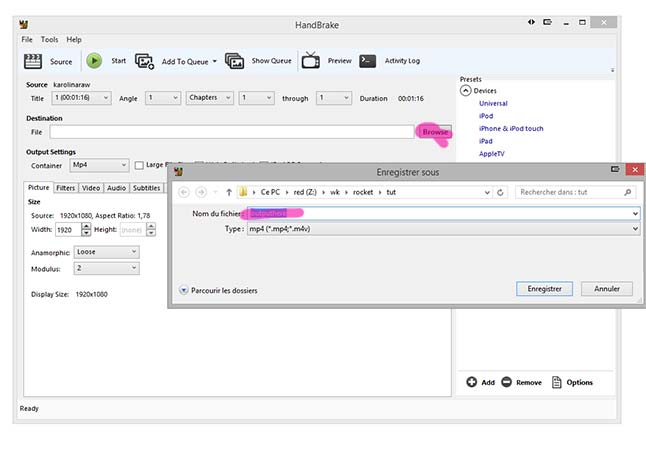Open the chapter start dropdown
This screenshot has height=463, width=646.
point(256,98)
